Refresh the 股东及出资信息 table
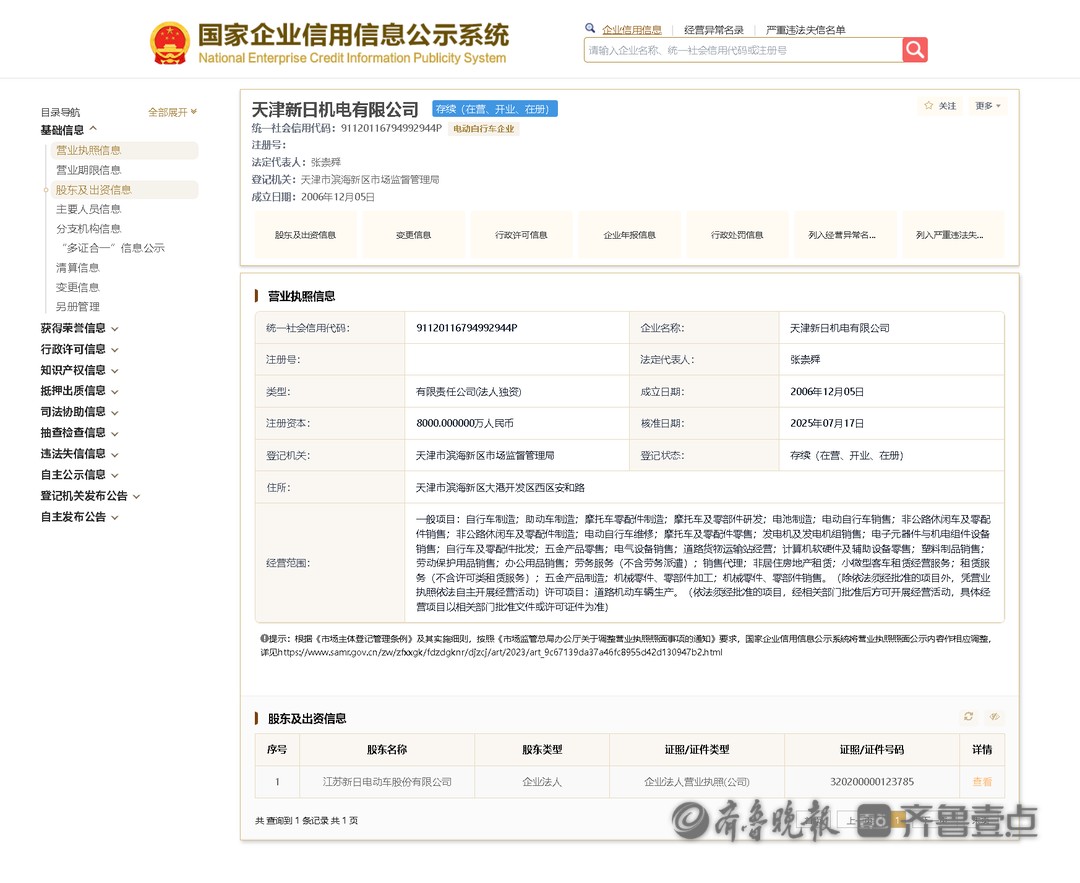 [968, 717]
